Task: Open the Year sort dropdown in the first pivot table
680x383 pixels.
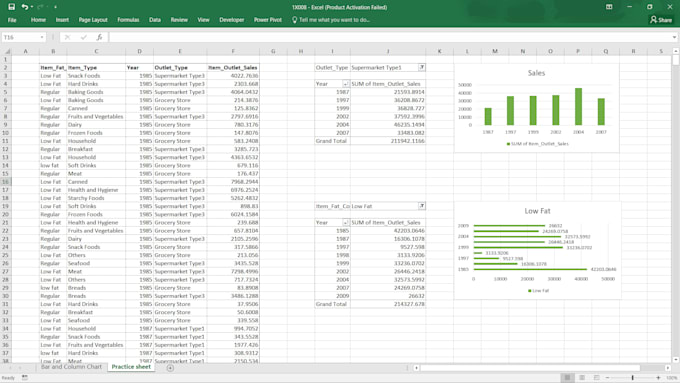Action: click(x=346, y=84)
